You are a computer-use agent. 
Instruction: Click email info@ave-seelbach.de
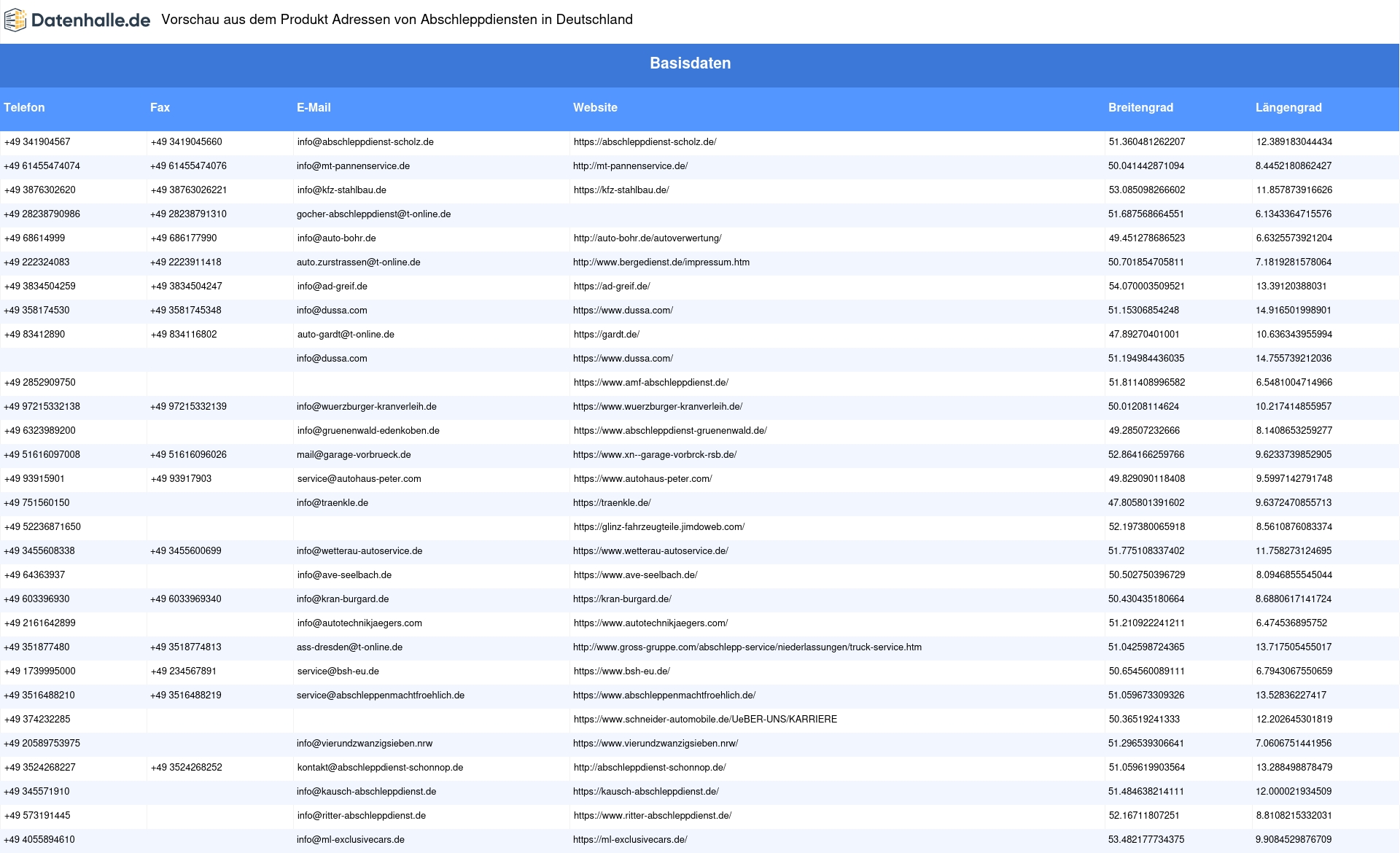tap(344, 575)
